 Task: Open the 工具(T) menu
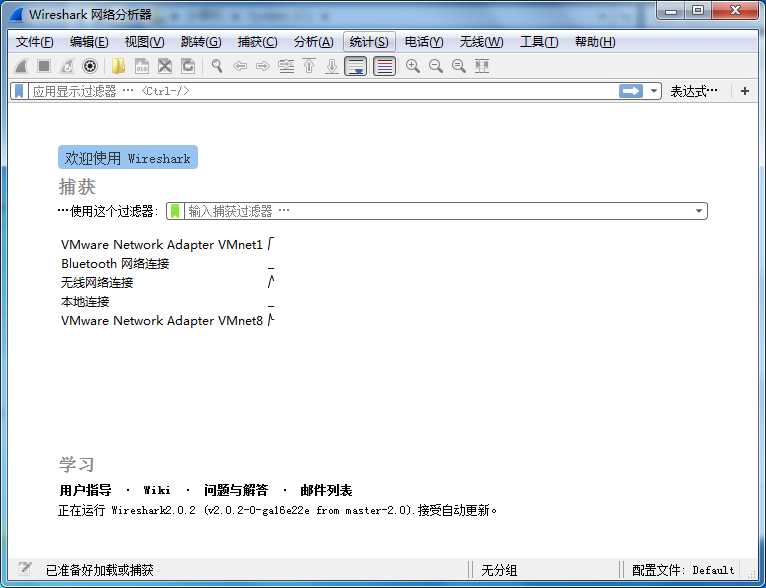(x=539, y=42)
